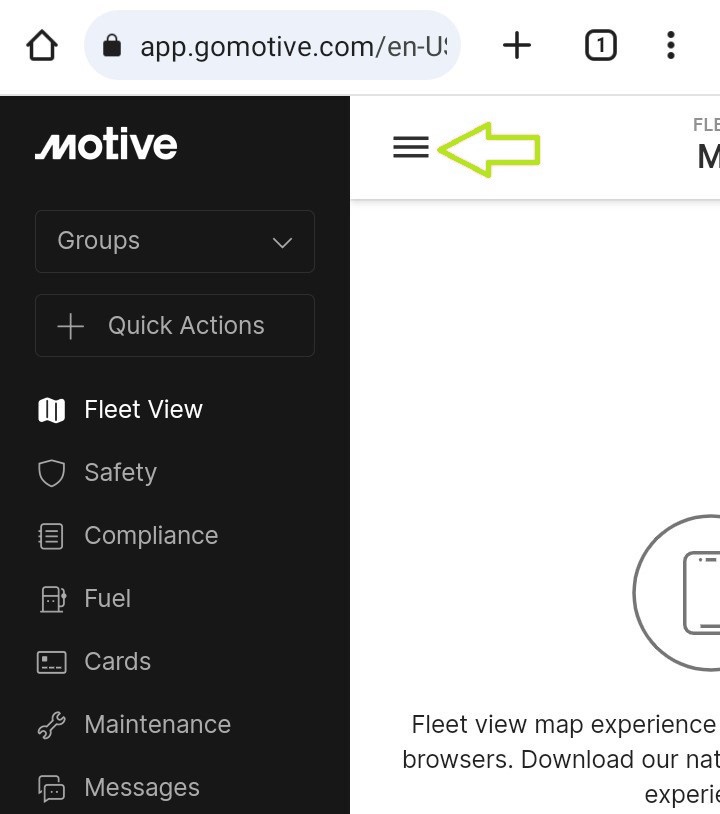Expand the Groups dropdown

pos(175,241)
